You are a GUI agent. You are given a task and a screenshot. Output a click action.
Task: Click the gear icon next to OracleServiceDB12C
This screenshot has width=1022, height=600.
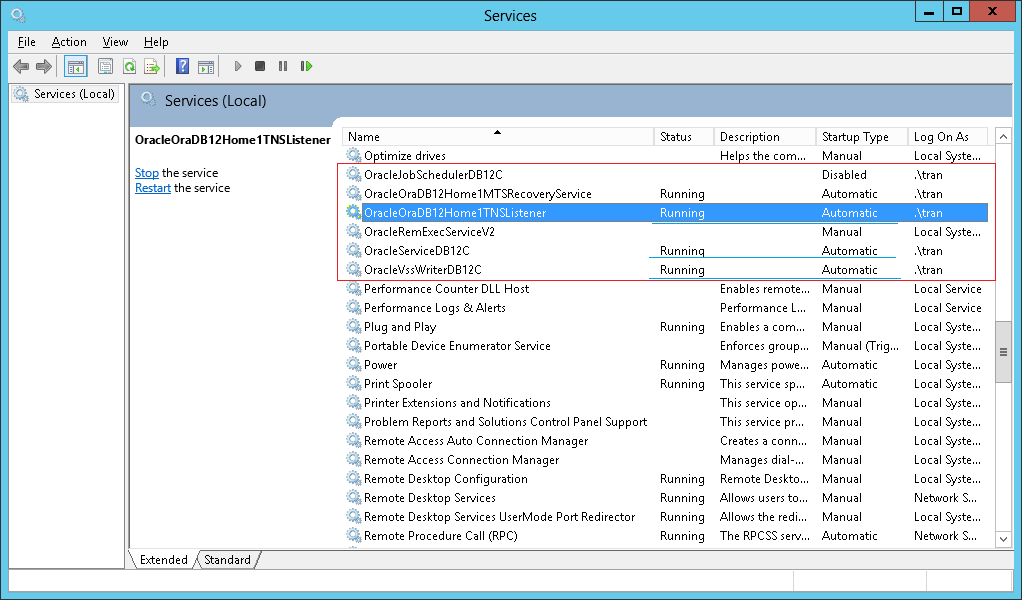[x=353, y=250]
